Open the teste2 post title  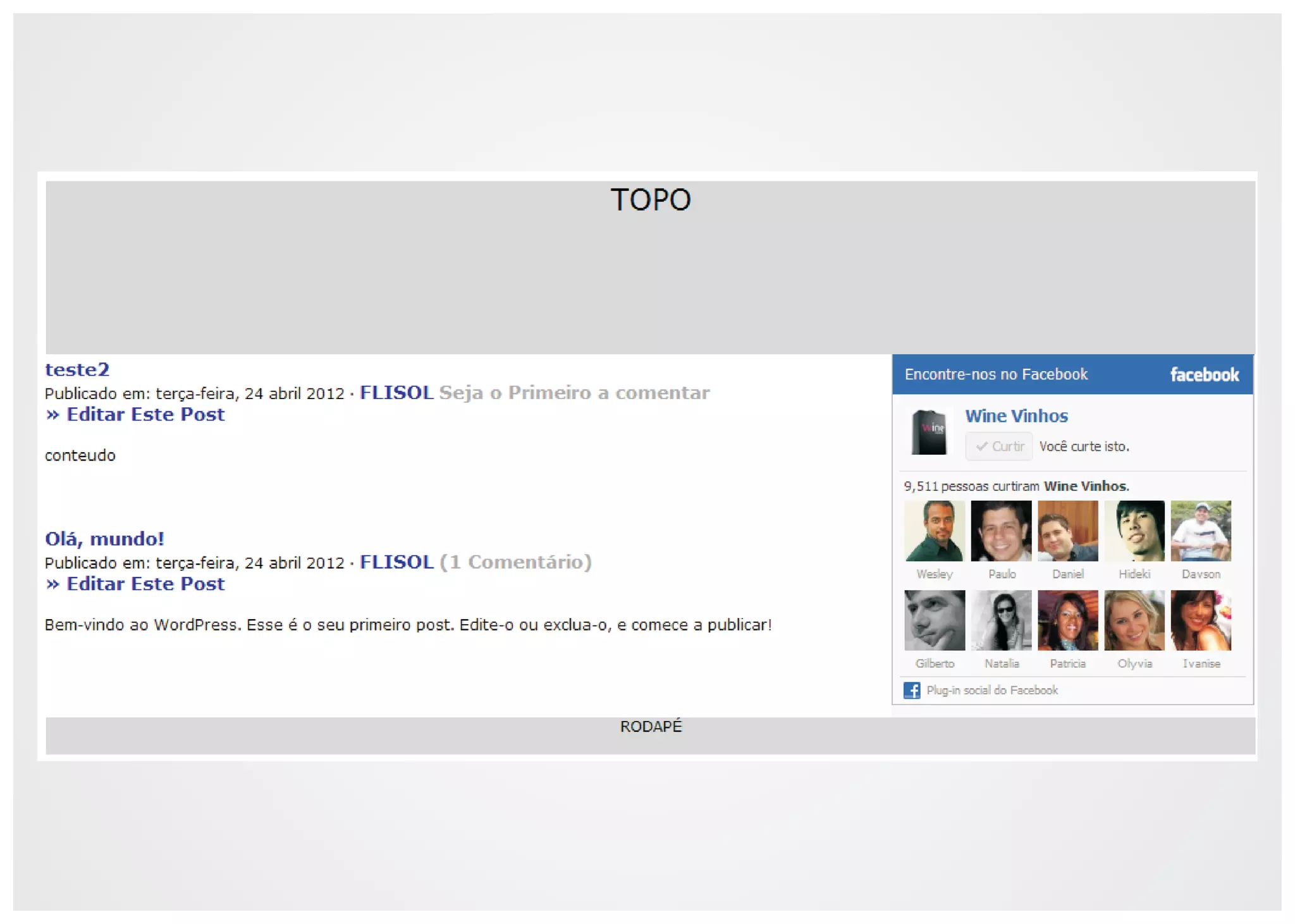pos(77,369)
